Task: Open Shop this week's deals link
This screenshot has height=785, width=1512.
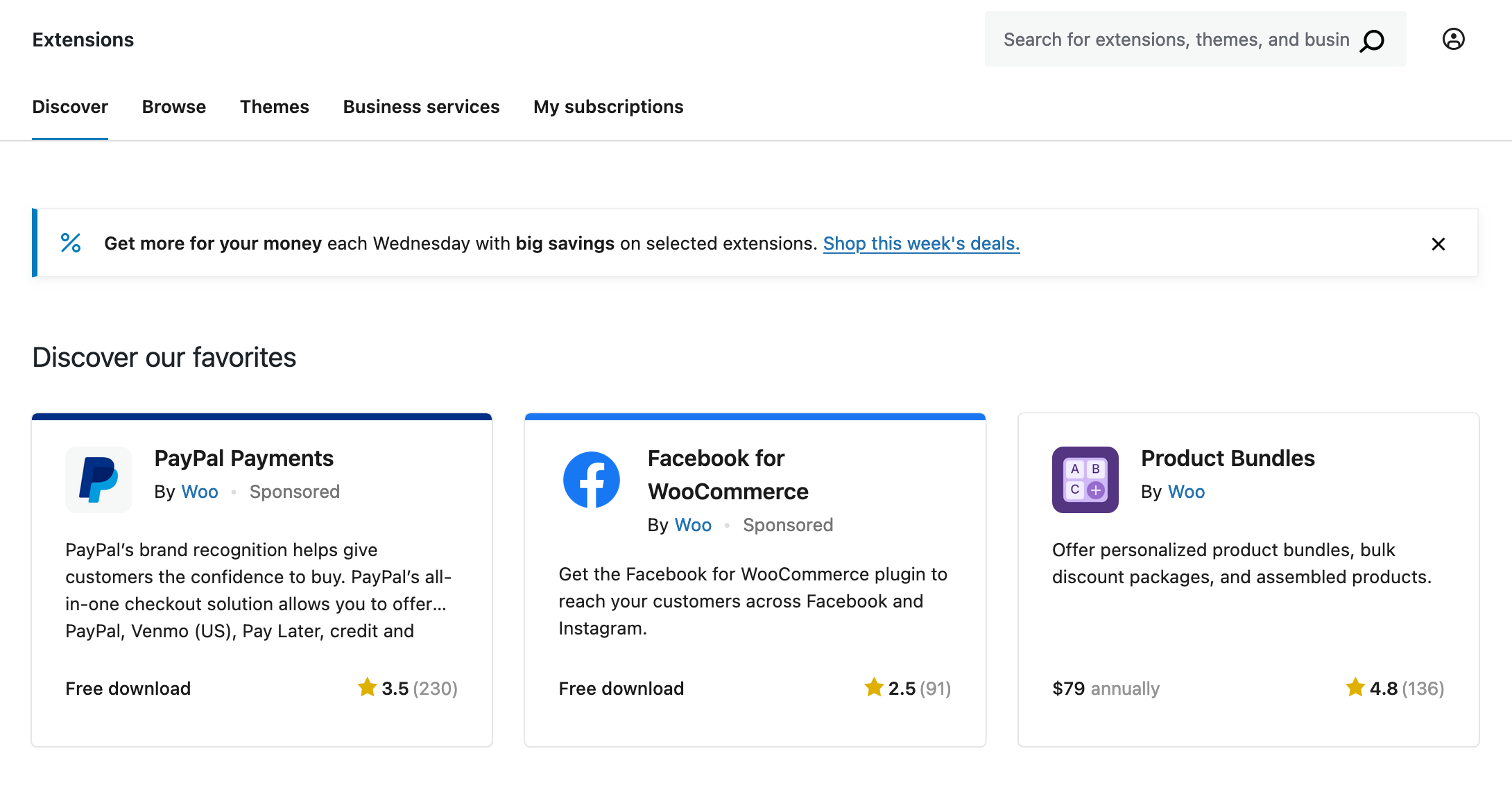Action: [x=920, y=243]
